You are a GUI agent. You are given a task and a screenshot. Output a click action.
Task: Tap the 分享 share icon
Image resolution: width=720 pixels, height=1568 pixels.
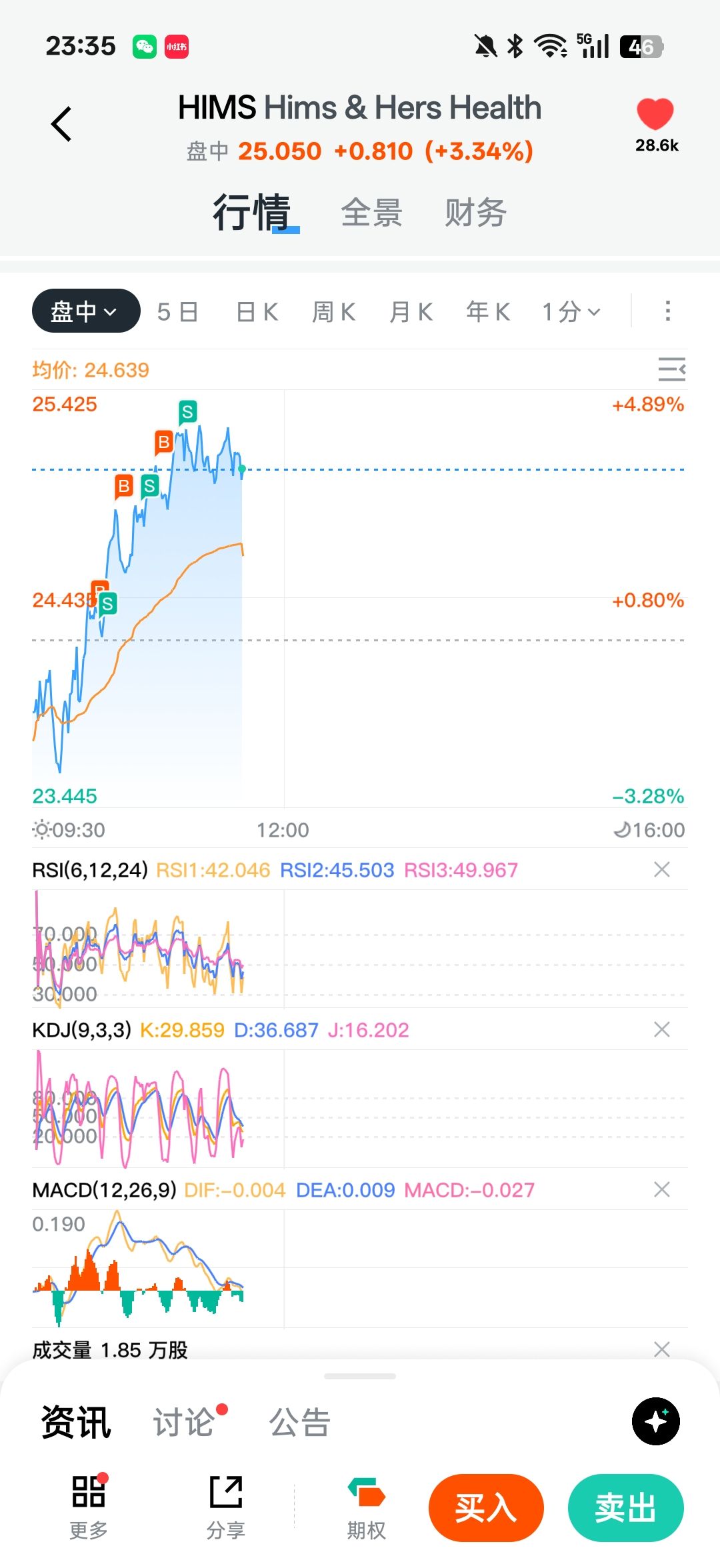click(x=226, y=1492)
